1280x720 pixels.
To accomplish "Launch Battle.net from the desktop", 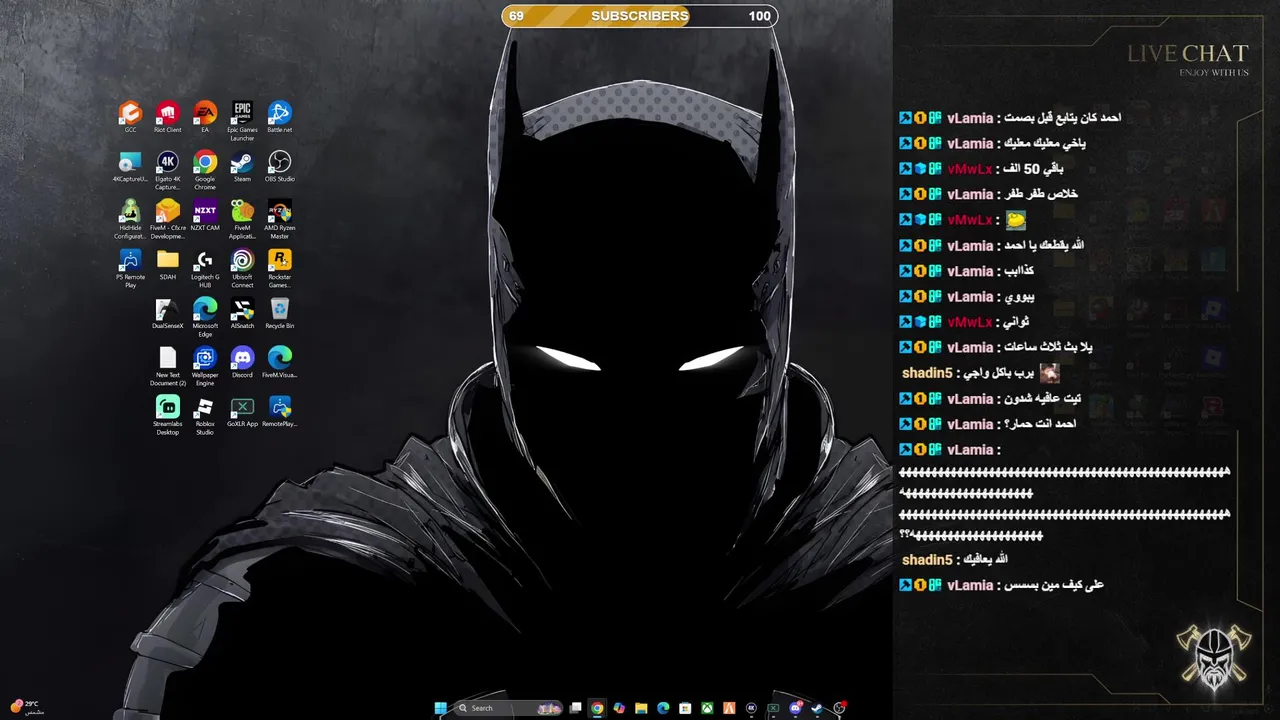I will (x=279, y=116).
